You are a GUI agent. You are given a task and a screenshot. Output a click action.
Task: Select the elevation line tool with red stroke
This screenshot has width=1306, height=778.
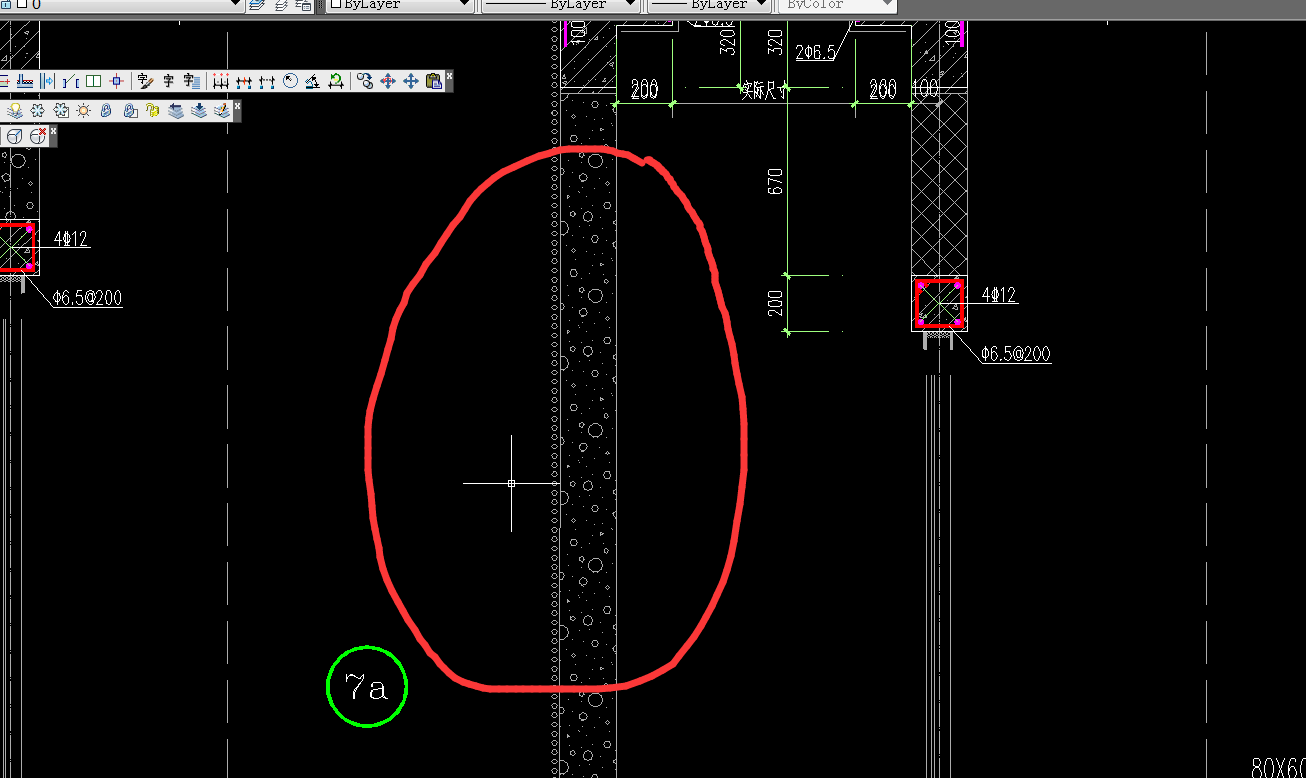tap(25, 81)
